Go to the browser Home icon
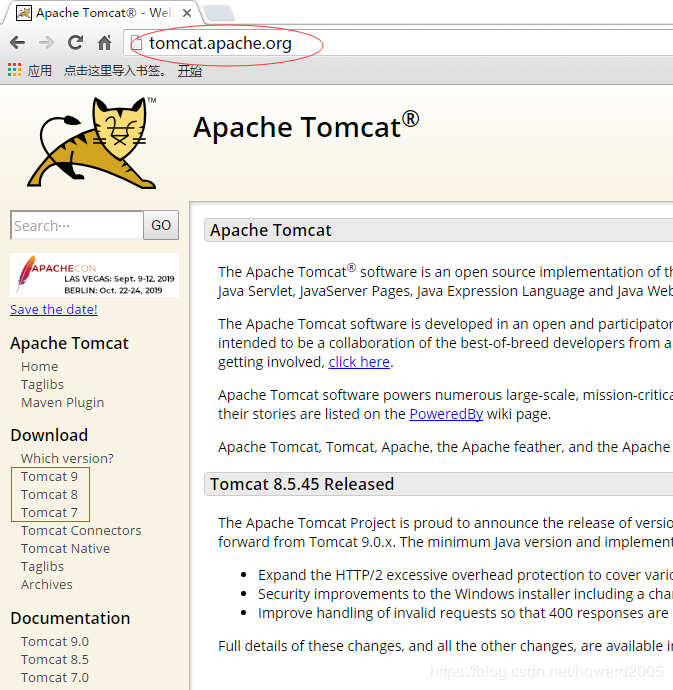673x690 pixels. [104, 42]
